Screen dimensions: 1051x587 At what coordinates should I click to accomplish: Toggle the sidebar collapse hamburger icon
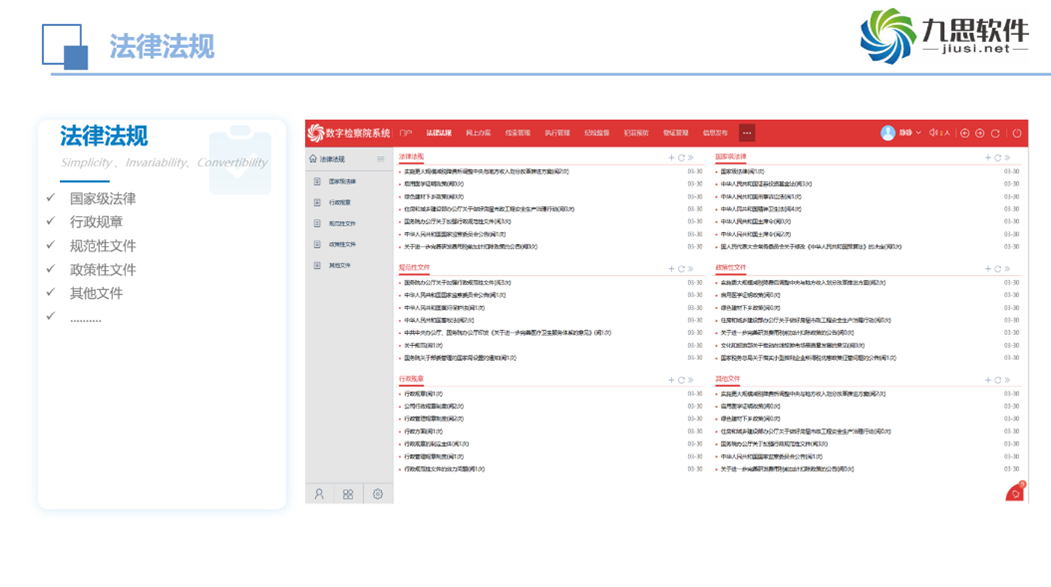[381, 159]
